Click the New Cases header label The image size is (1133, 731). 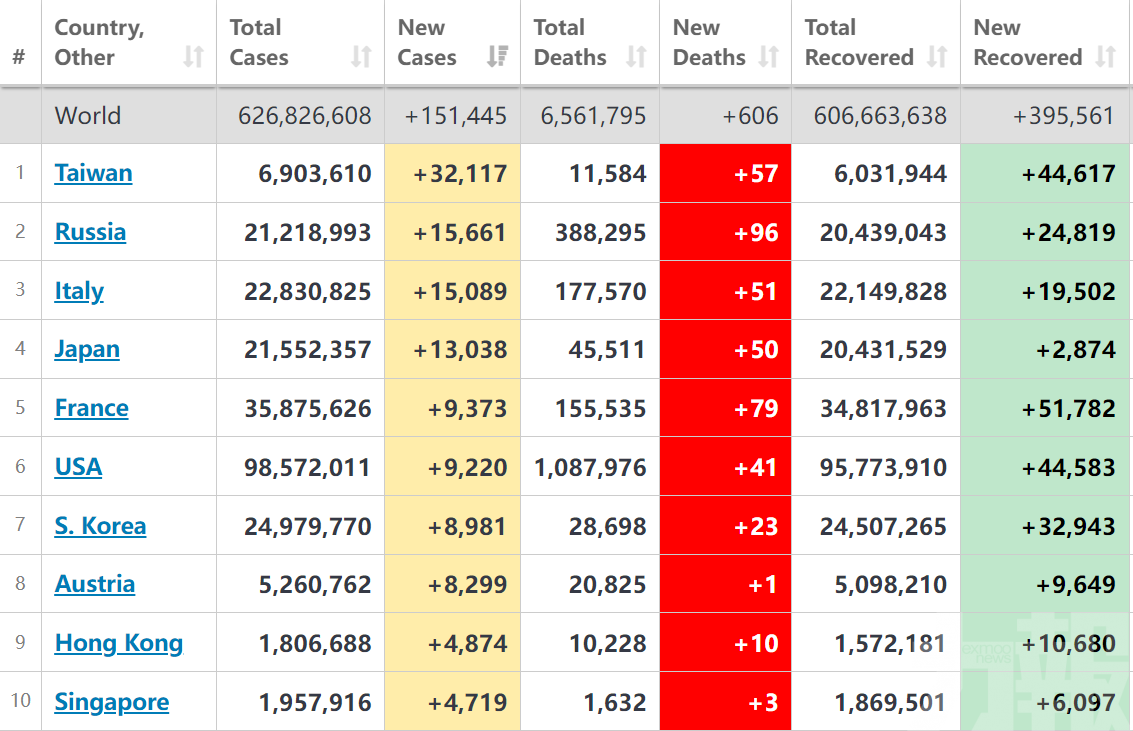pos(427,42)
